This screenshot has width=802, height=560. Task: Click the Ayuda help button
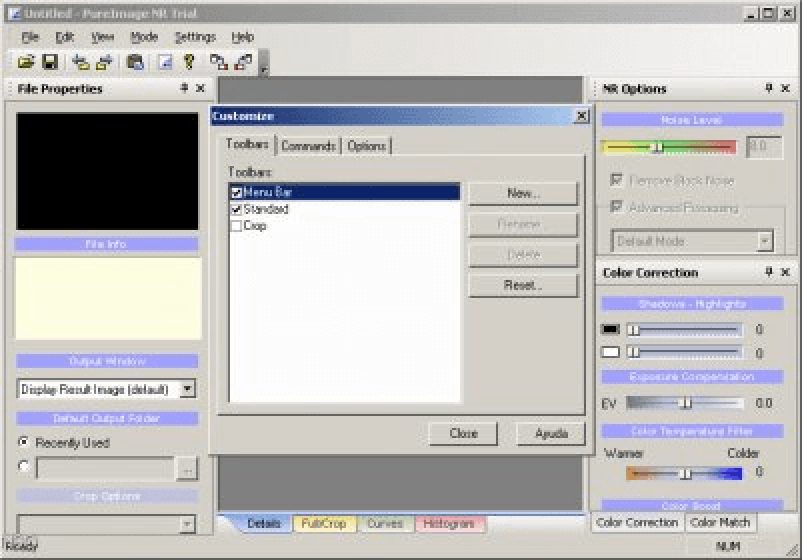point(551,433)
